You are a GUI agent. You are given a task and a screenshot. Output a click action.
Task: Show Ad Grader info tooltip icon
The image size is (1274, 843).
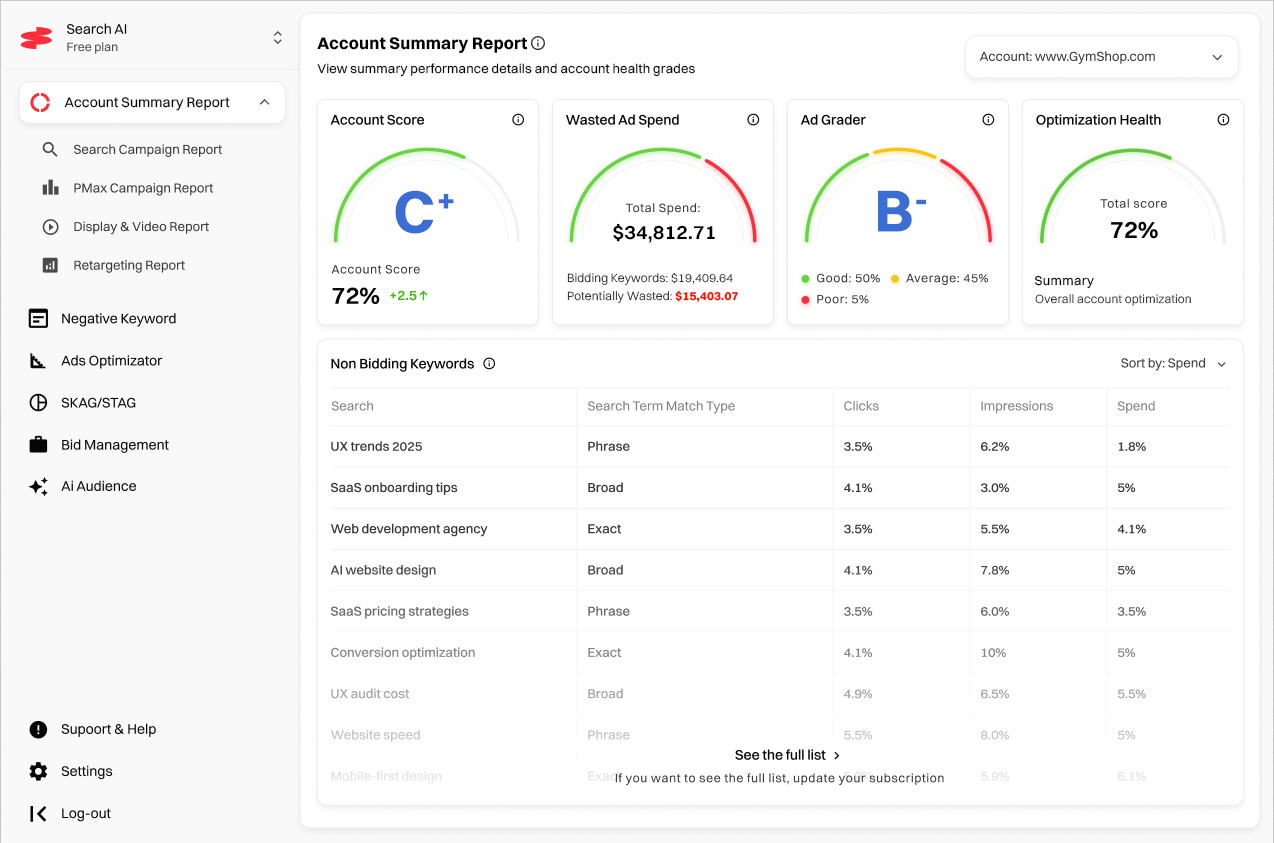(988, 120)
